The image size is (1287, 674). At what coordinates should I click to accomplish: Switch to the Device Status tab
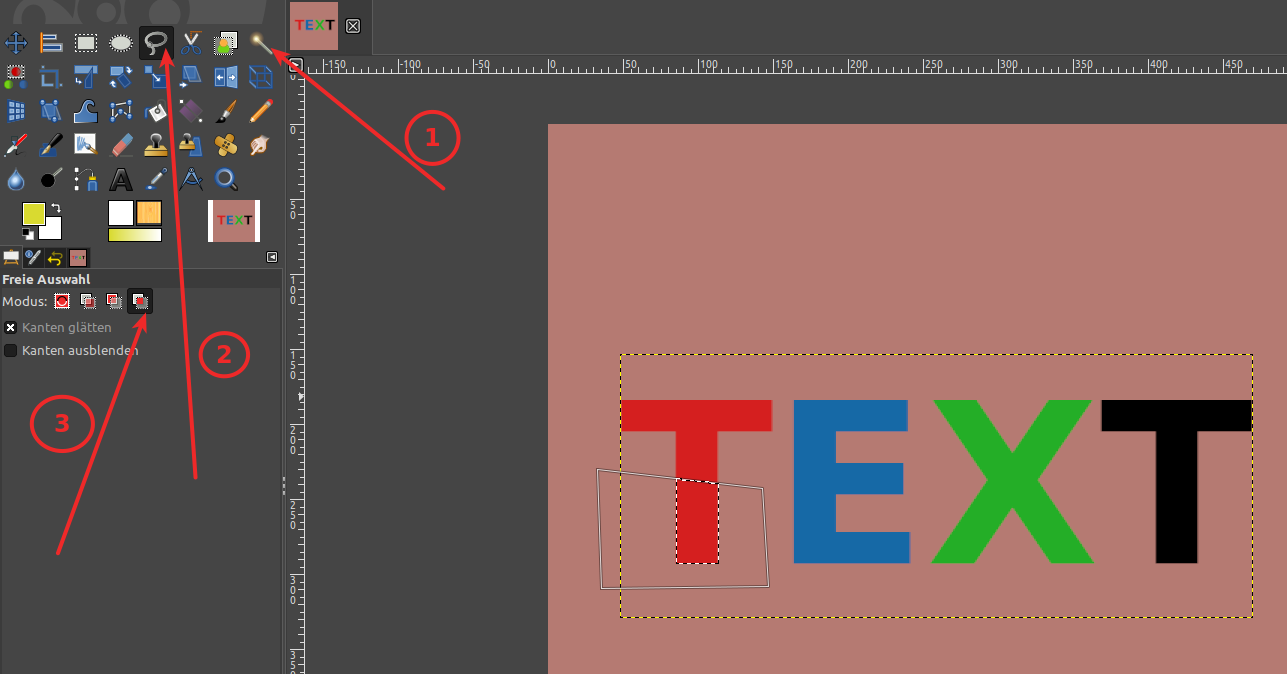coord(33,257)
